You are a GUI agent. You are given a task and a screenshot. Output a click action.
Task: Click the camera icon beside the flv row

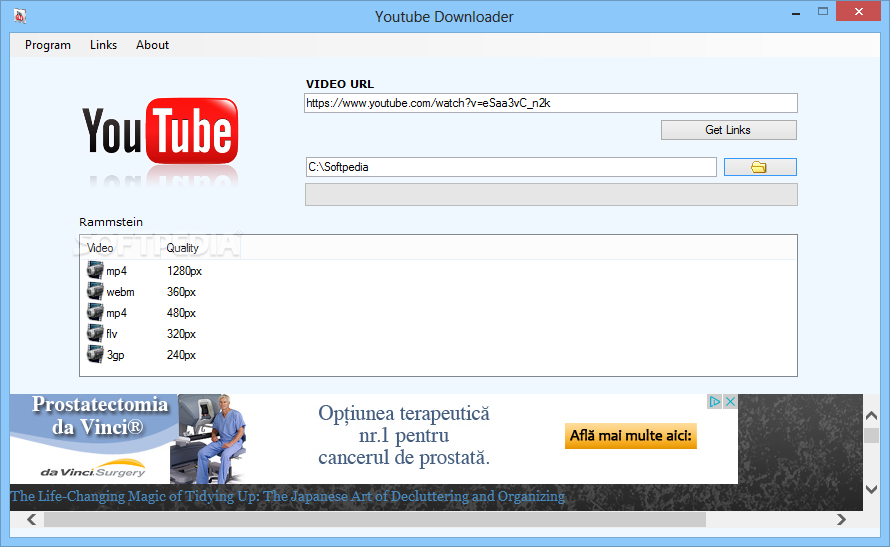[95, 334]
